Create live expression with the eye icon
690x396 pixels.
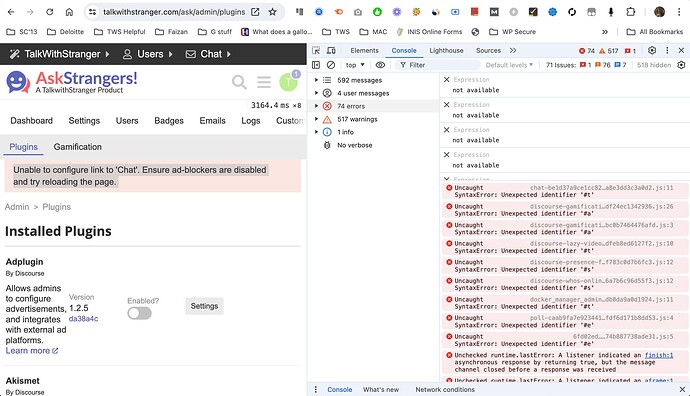click(380, 65)
